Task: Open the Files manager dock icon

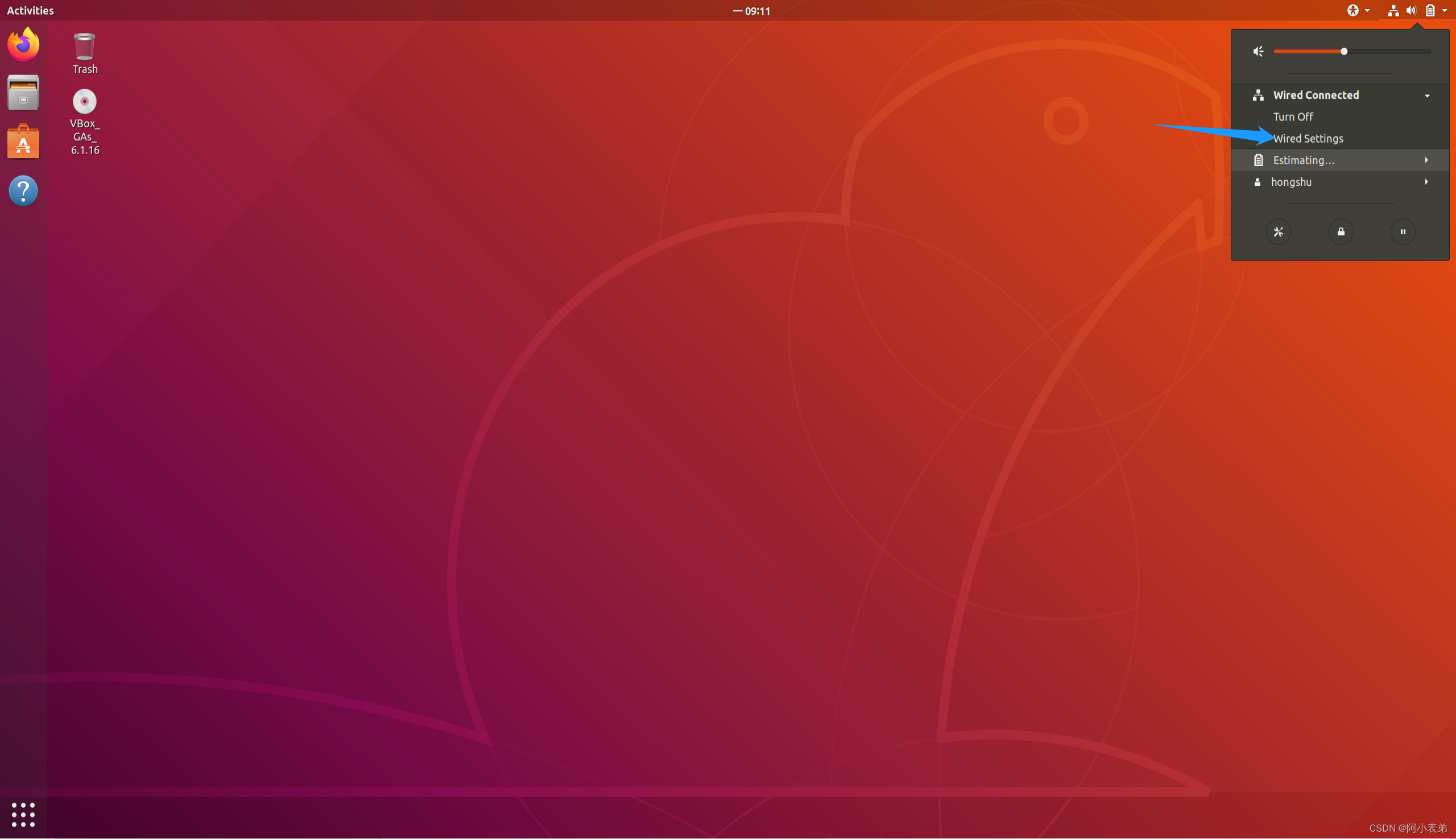Action: [x=23, y=93]
